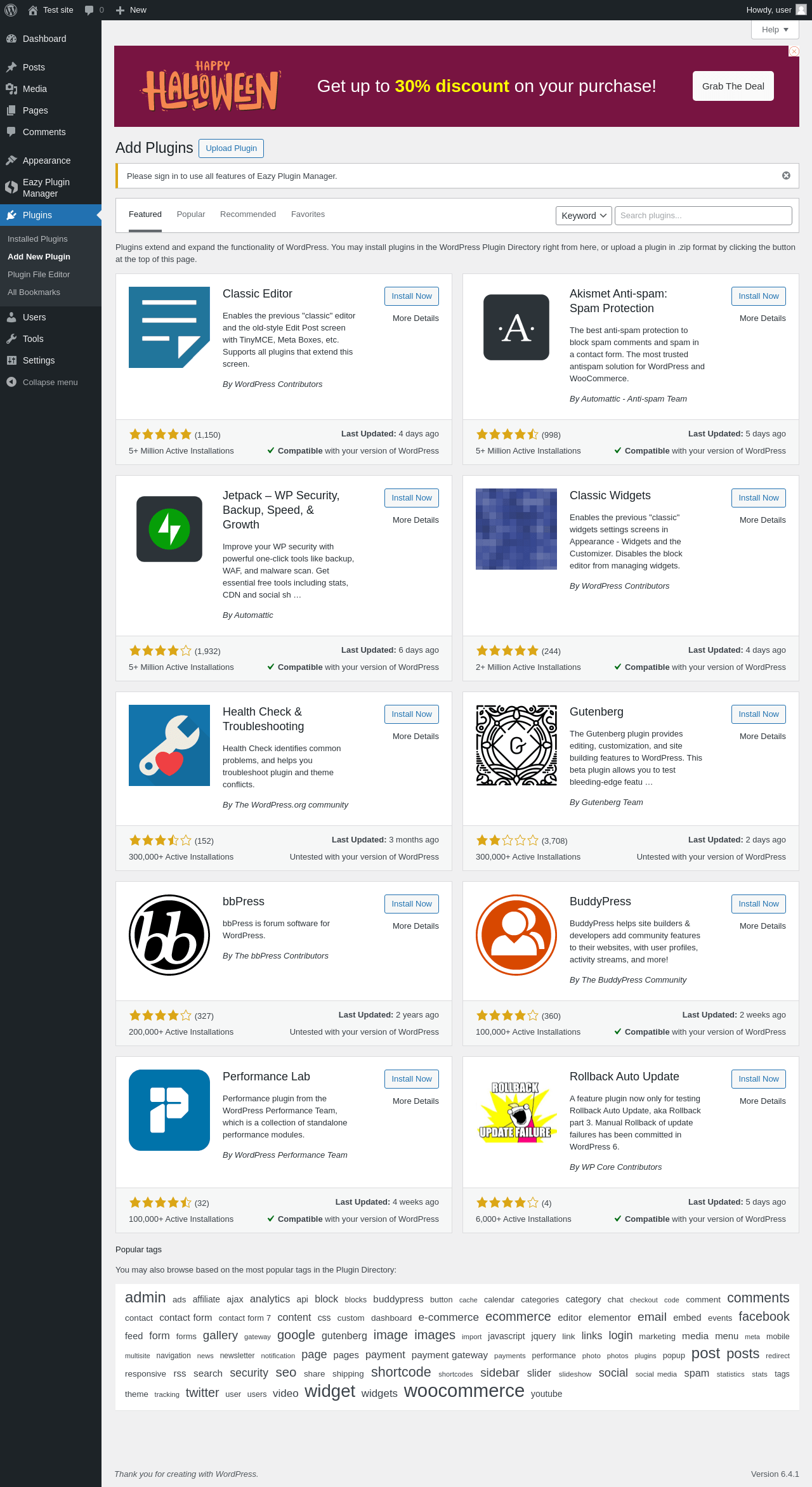The height and width of the screenshot is (1487, 812).
Task: Click the Users icon in sidebar
Action: click(11, 317)
